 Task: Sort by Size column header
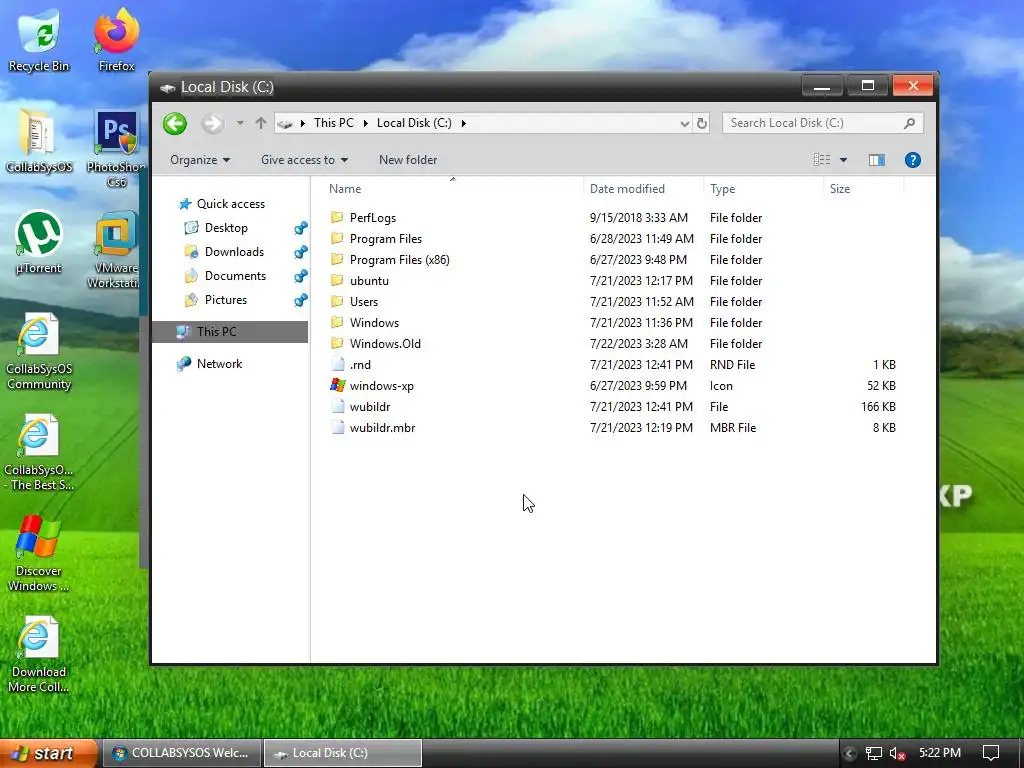coord(840,189)
